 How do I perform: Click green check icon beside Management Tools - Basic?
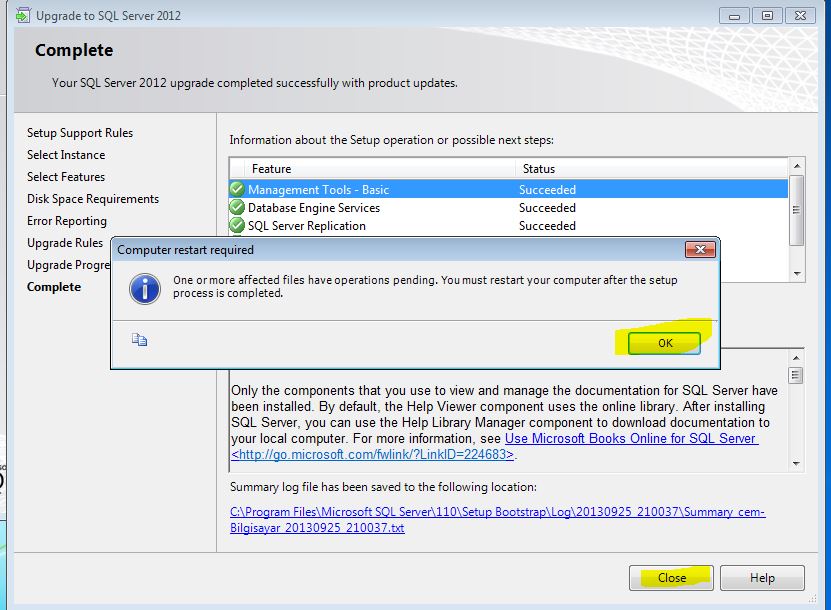coord(237,189)
